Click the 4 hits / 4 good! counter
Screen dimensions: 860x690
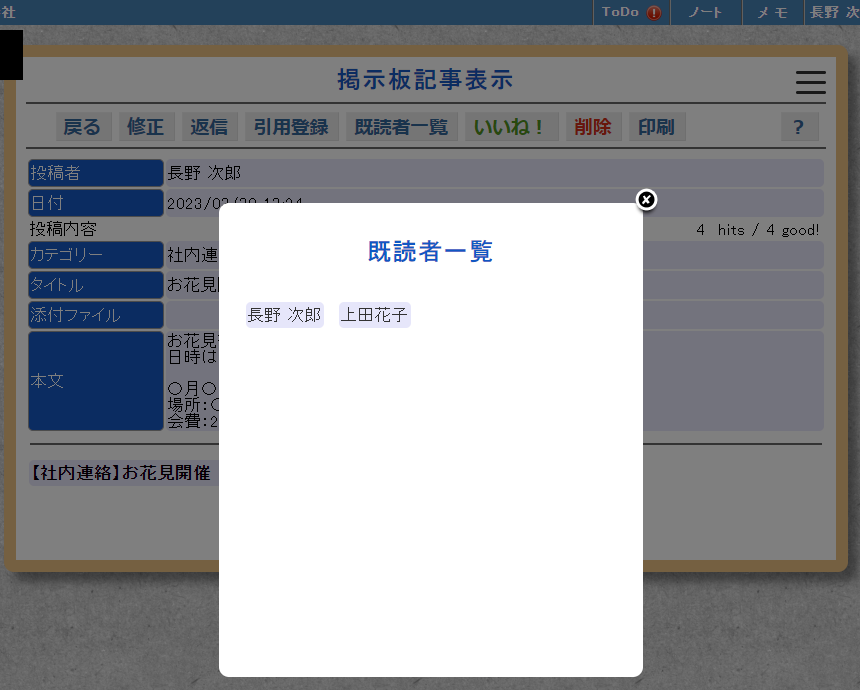[758, 230]
